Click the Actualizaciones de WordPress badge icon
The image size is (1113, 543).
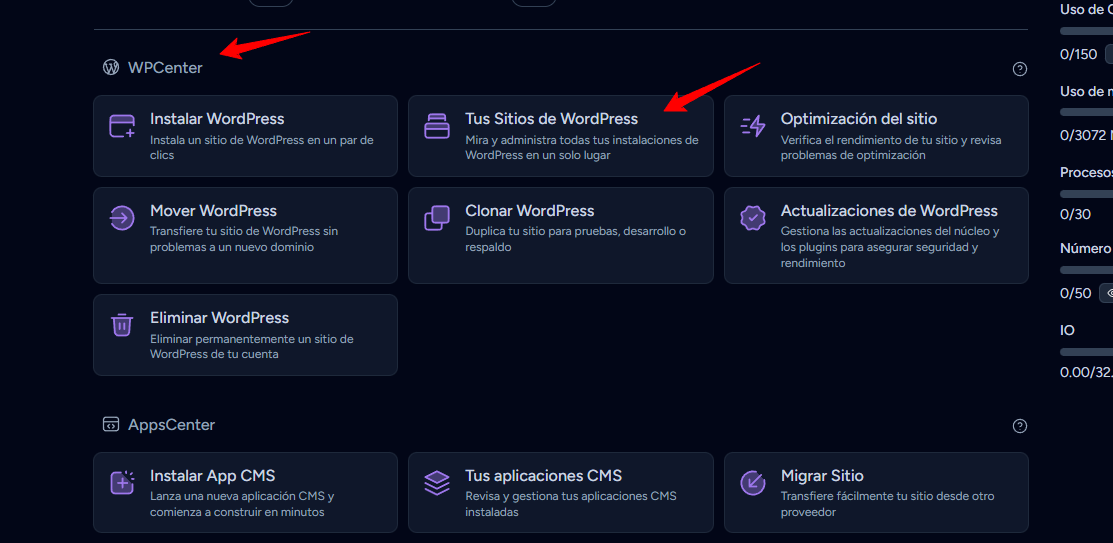point(752,218)
